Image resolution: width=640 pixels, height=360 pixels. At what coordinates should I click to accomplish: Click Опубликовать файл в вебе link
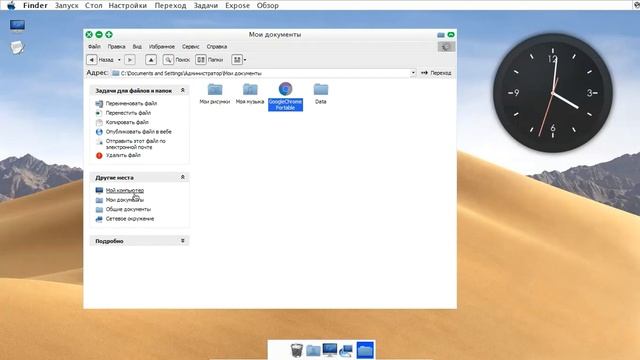click(x=138, y=131)
